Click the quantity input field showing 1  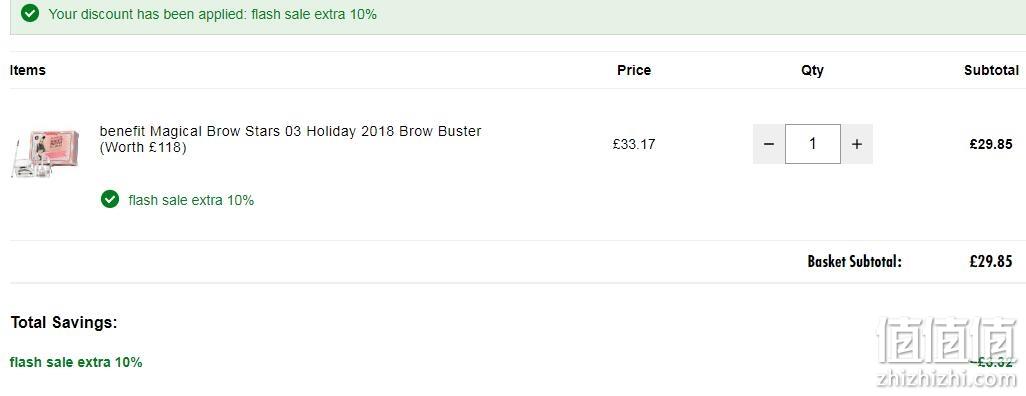click(813, 144)
